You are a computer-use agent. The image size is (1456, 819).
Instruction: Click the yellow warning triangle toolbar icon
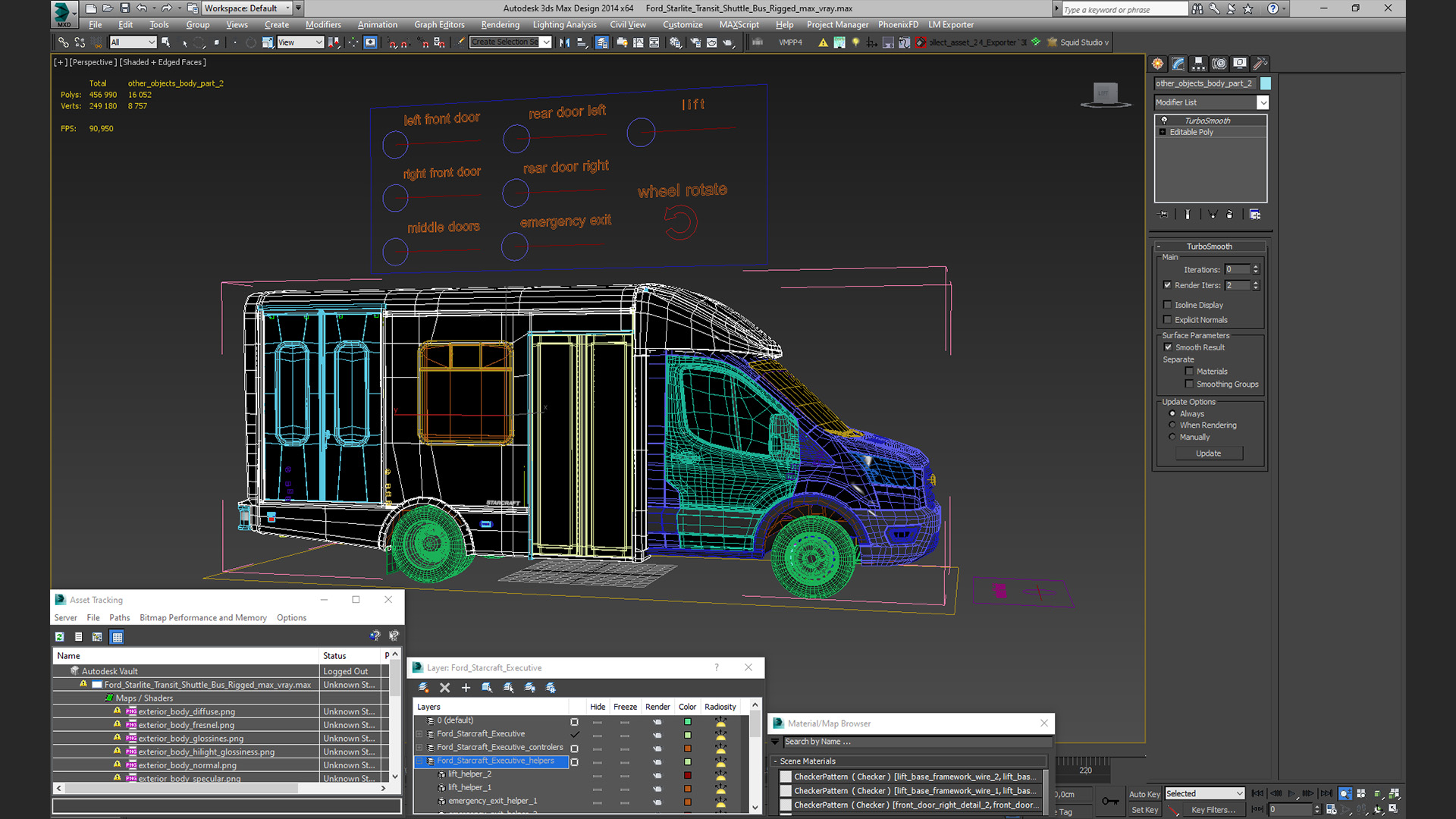[823, 42]
